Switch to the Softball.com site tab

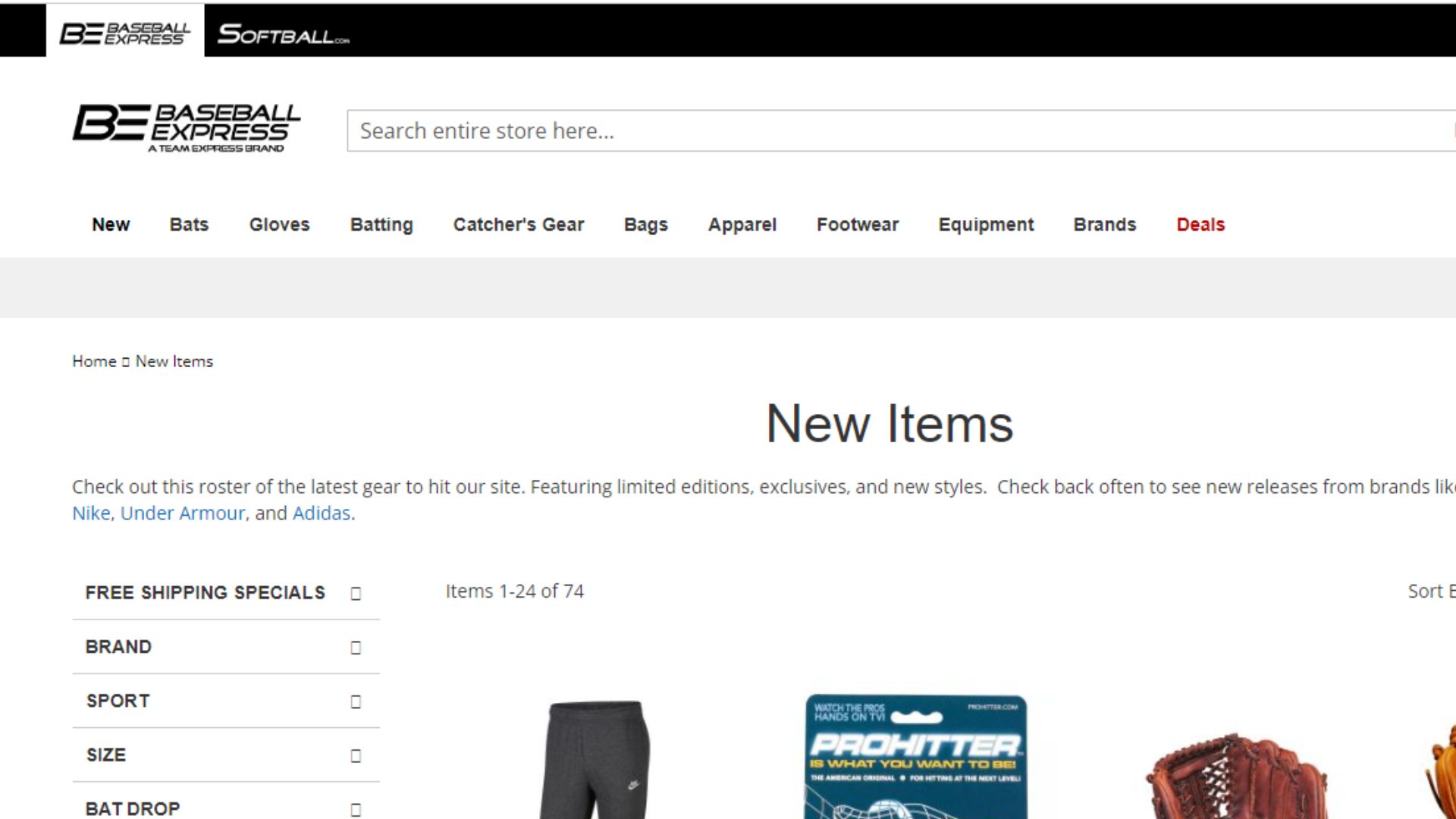[283, 33]
